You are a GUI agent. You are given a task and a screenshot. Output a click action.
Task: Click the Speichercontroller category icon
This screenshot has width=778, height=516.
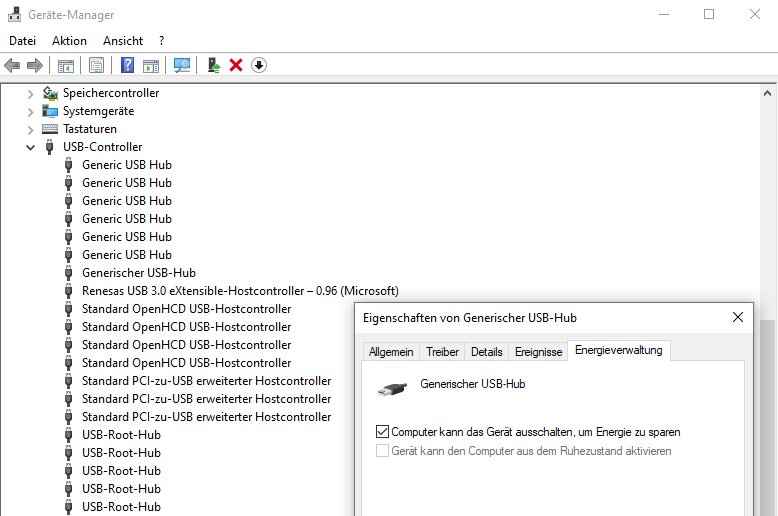pos(50,93)
